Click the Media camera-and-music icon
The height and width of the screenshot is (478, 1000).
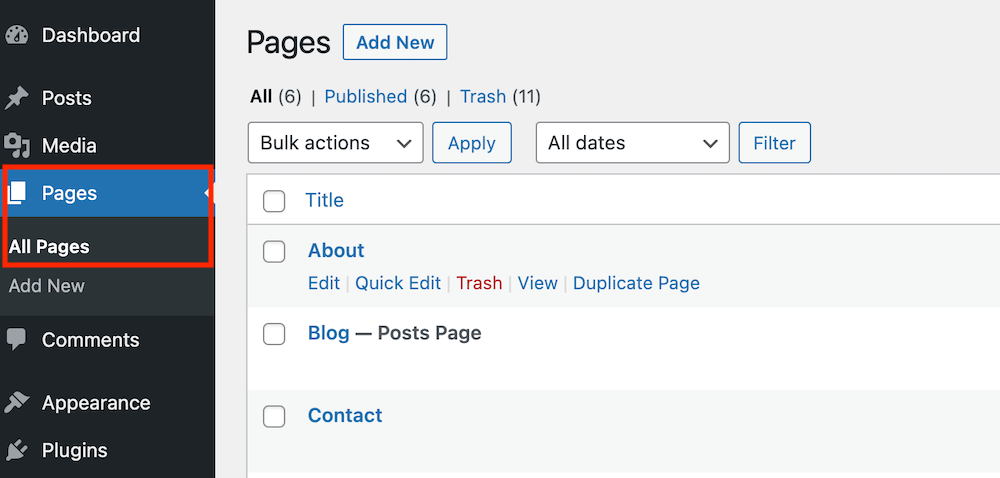pos(17,146)
